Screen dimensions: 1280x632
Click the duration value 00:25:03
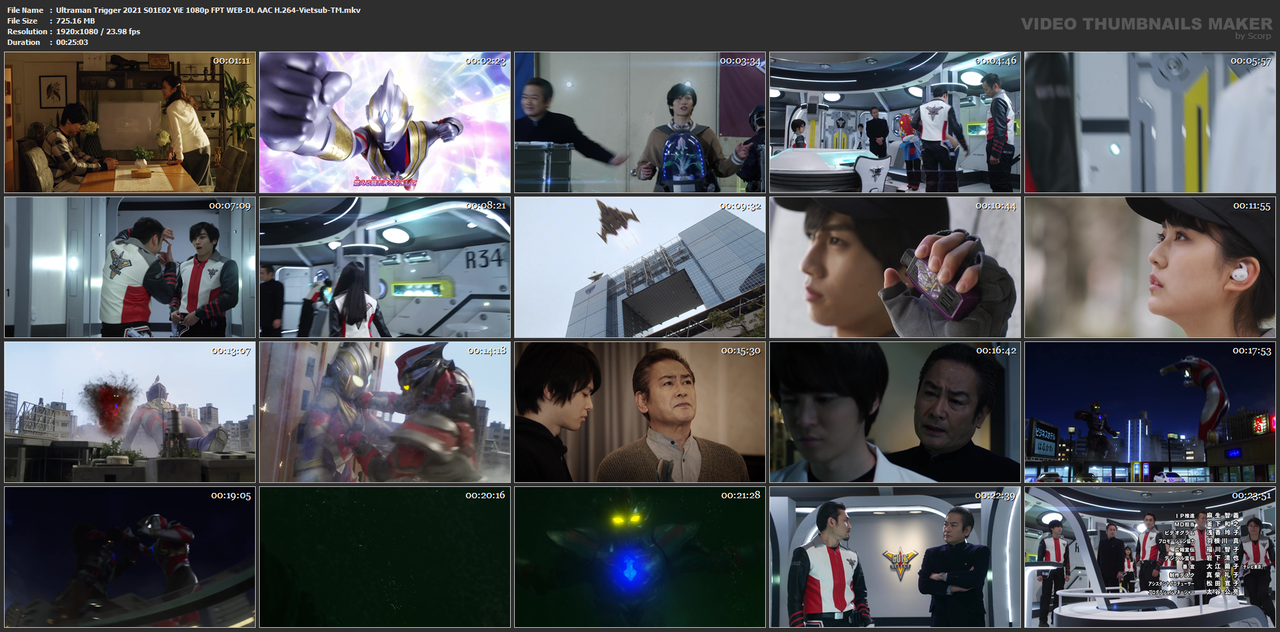click(72, 42)
